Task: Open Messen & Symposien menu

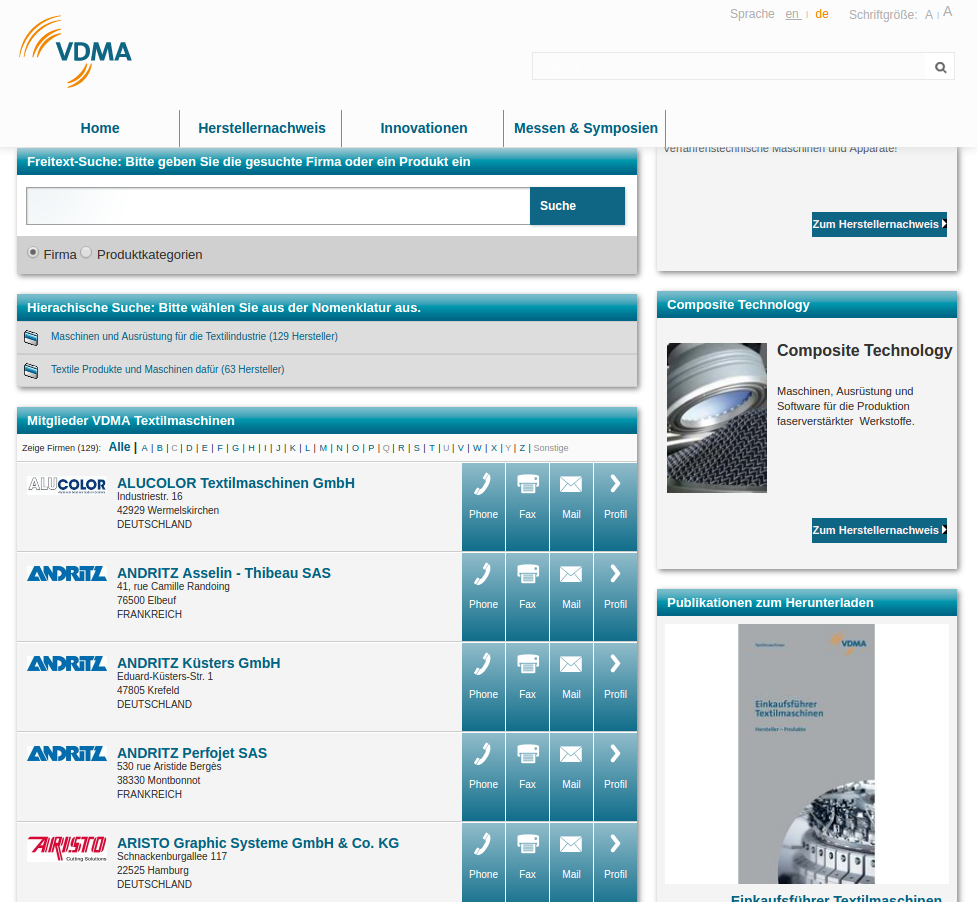Action: 586,128
